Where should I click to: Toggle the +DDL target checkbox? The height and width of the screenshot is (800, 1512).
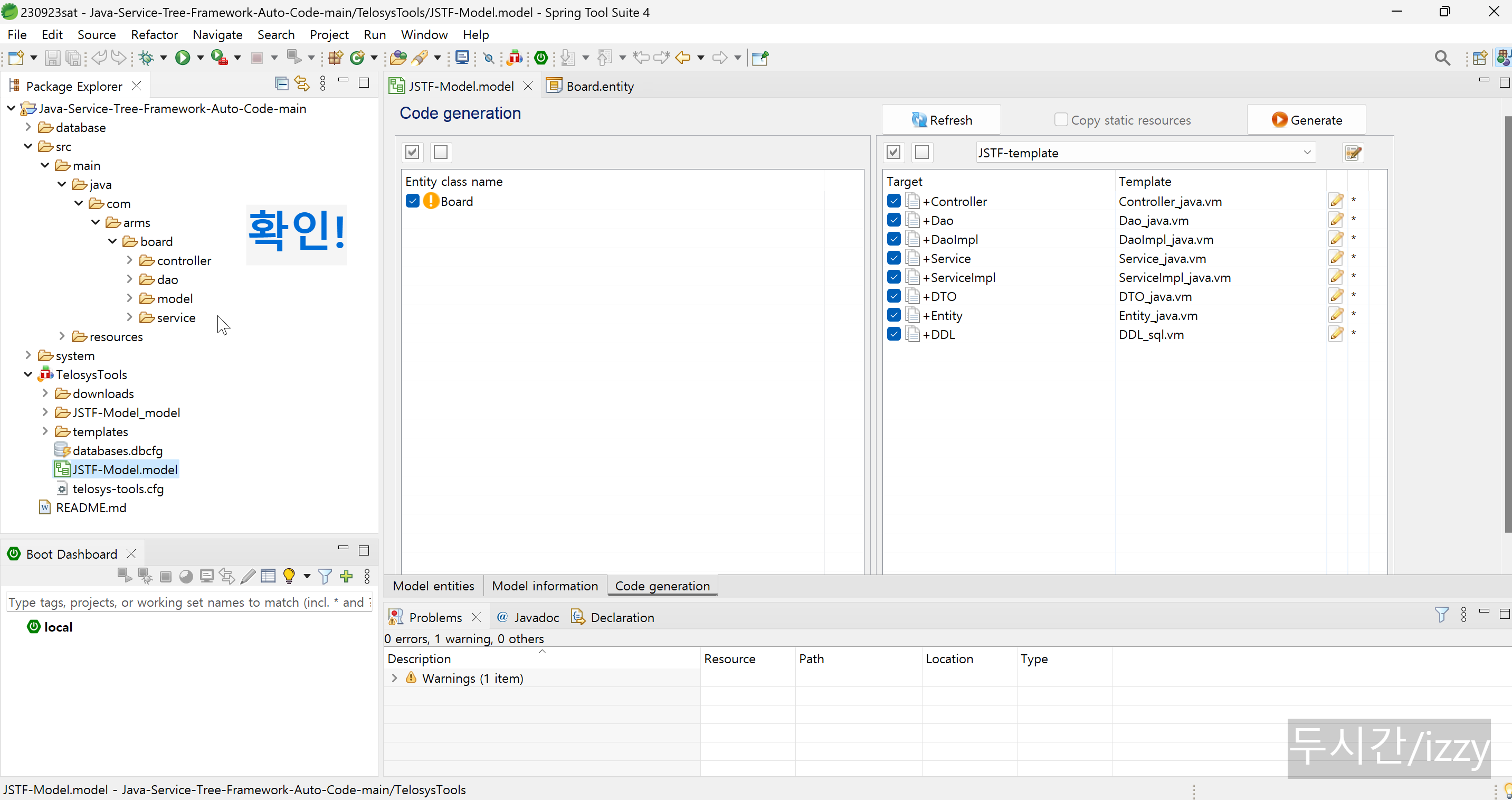[x=893, y=334]
